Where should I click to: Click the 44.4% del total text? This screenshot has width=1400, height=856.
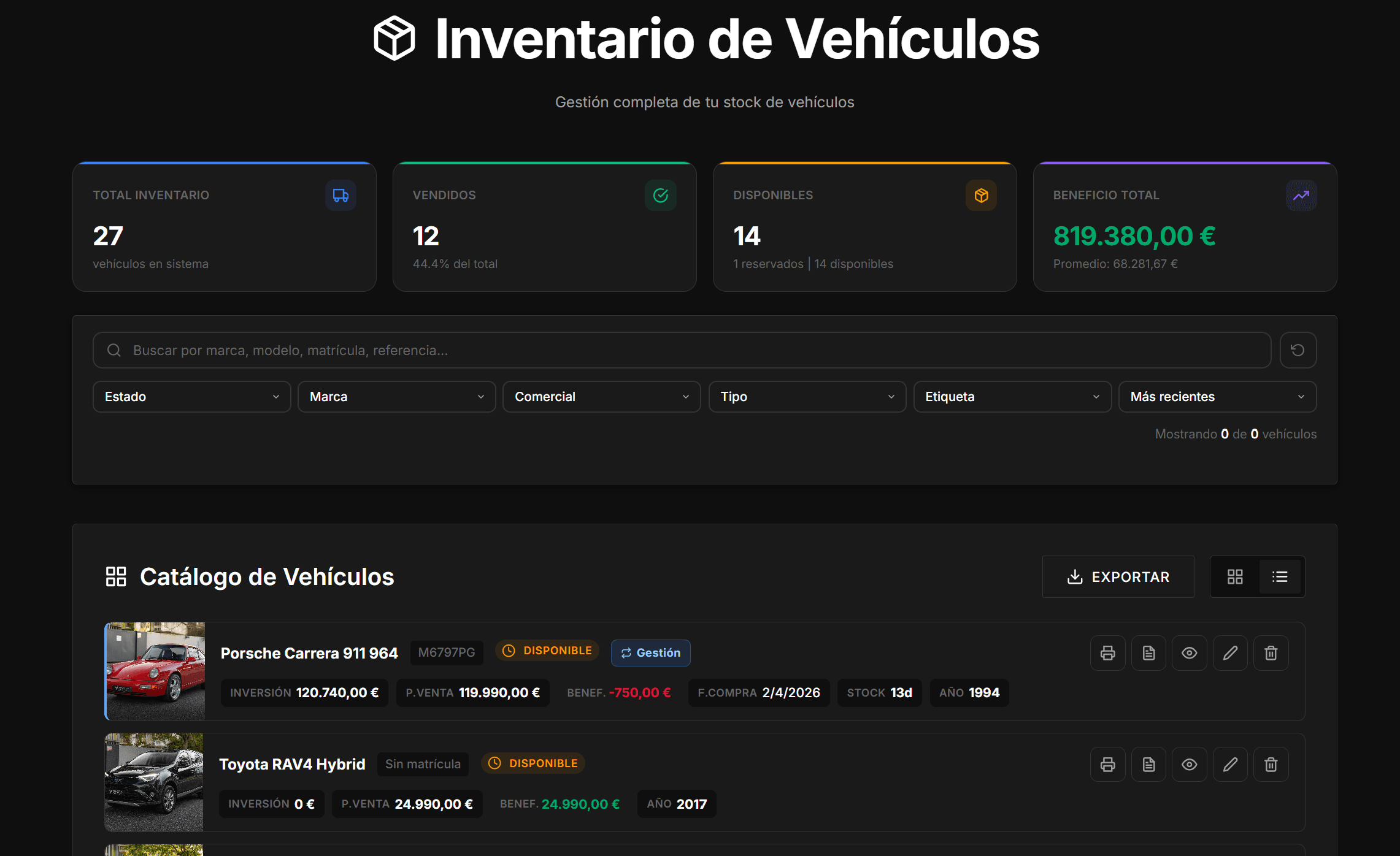[x=455, y=264]
